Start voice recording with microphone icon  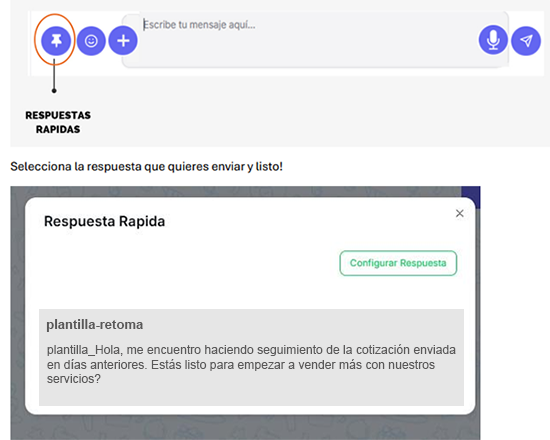pyautogui.click(x=493, y=40)
